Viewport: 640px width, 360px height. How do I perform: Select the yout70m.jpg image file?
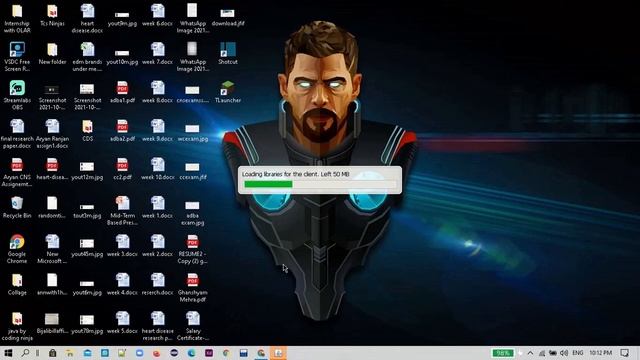click(x=87, y=324)
